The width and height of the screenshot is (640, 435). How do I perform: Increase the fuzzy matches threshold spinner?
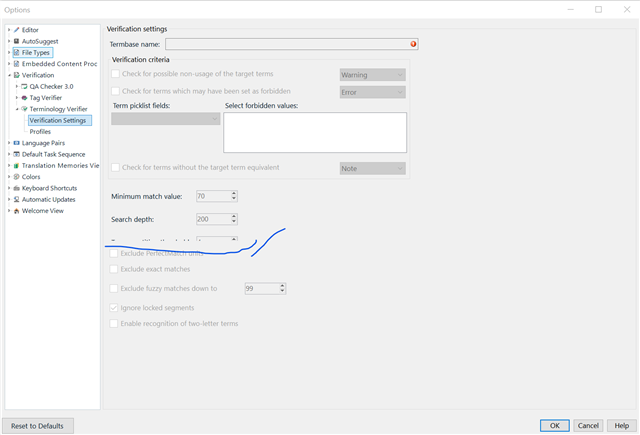(282, 286)
